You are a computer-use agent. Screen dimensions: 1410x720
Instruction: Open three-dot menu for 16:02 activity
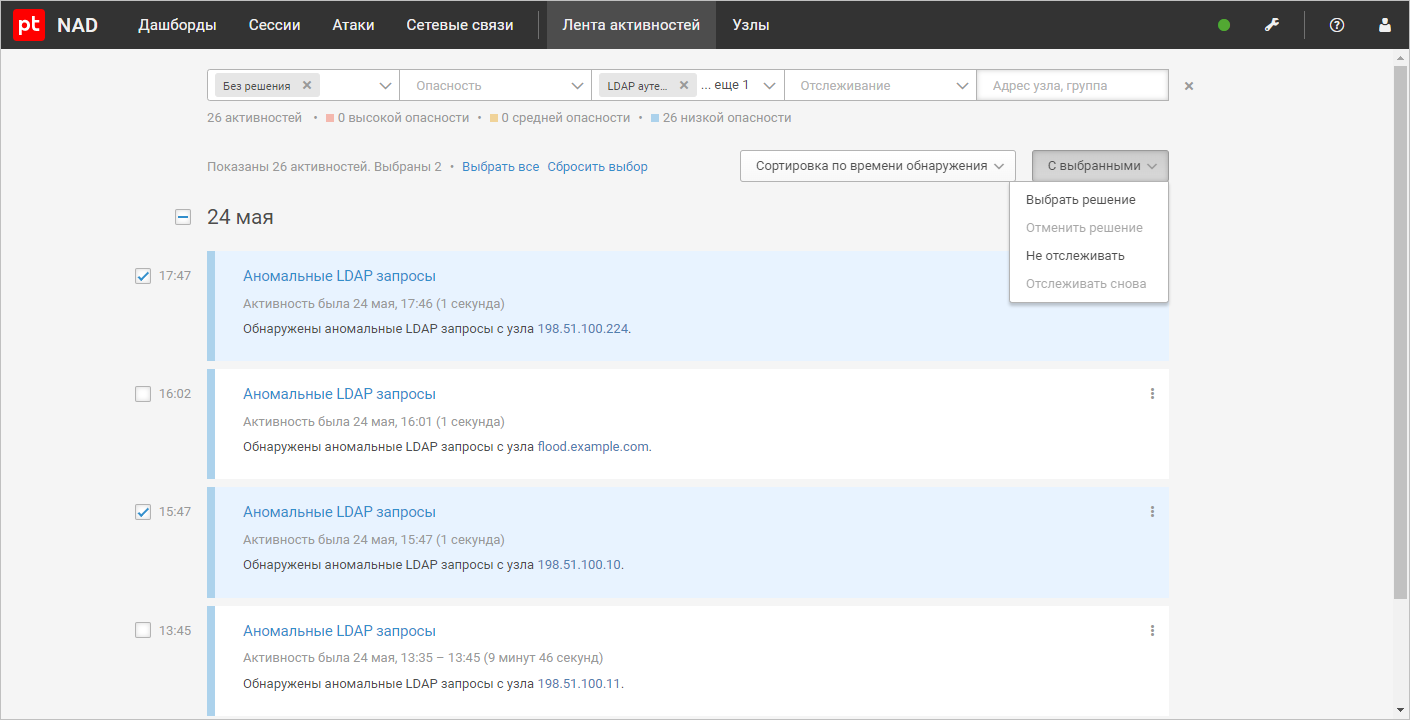click(x=1152, y=394)
